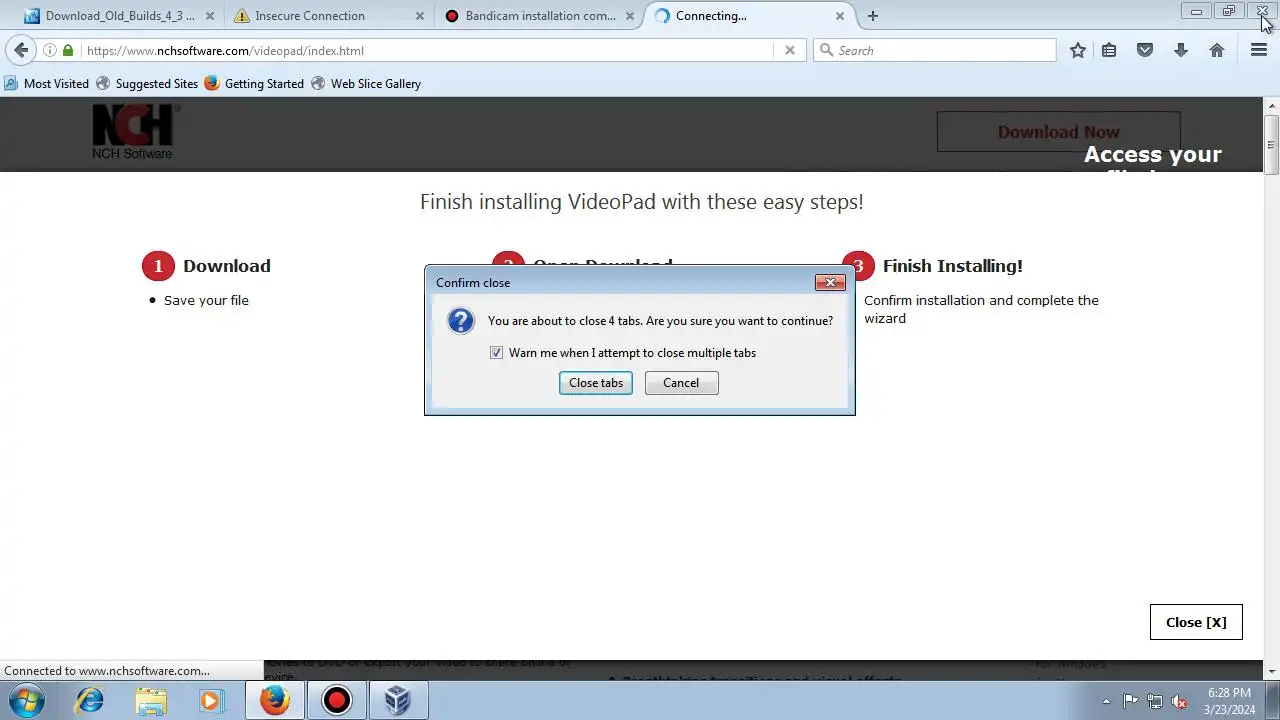The image size is (1280, 720).
Task: Go to the Firefox home page
Action: [x=1217, y=50]
